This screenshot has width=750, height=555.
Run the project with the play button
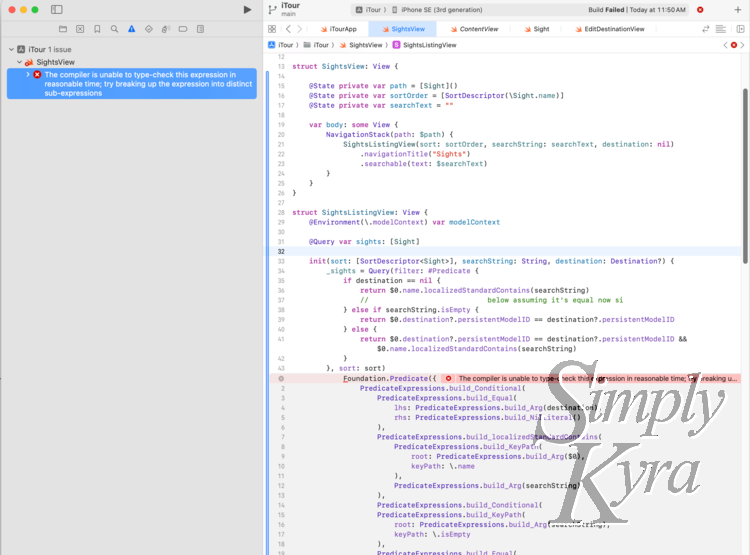pos(247,10)
